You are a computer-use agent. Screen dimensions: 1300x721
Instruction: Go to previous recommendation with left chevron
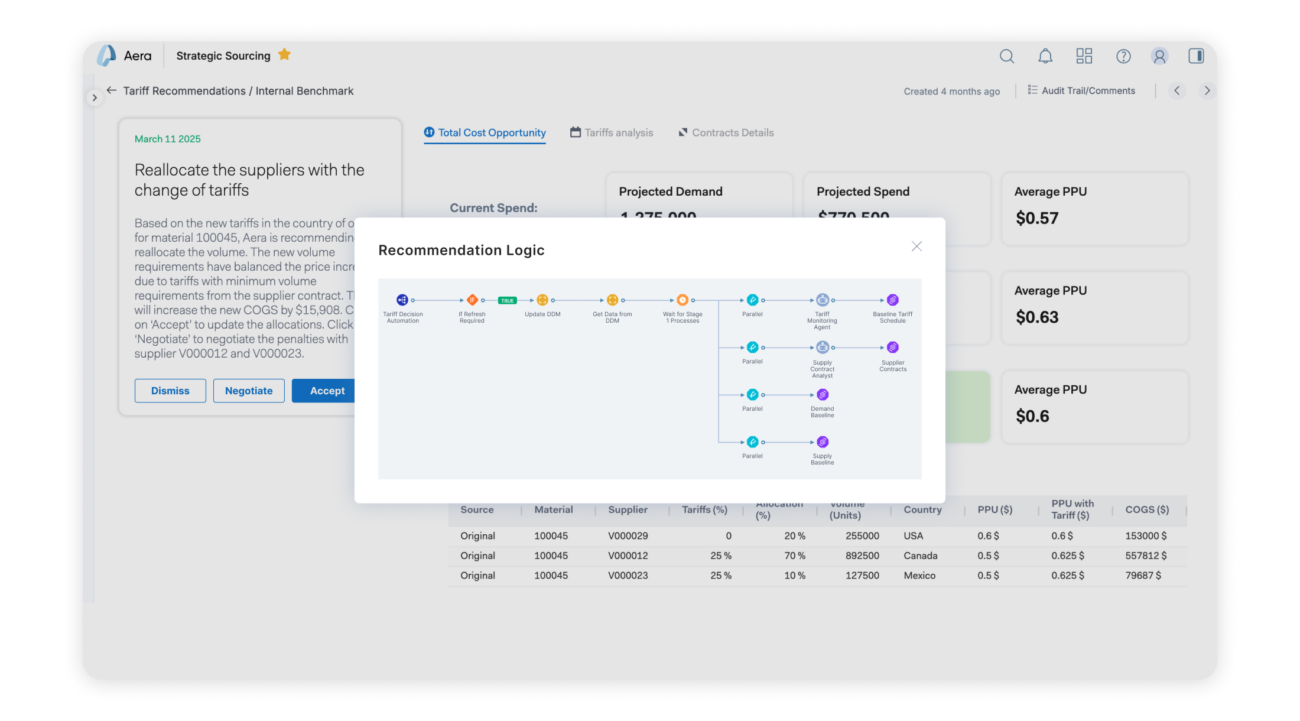tap(1177, 91)
